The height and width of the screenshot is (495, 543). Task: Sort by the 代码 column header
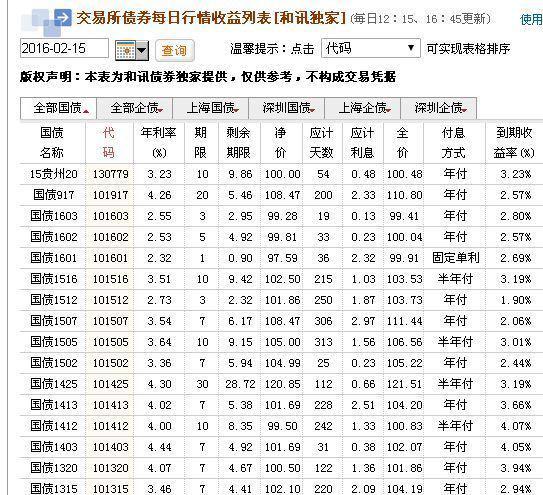(109, 142)
